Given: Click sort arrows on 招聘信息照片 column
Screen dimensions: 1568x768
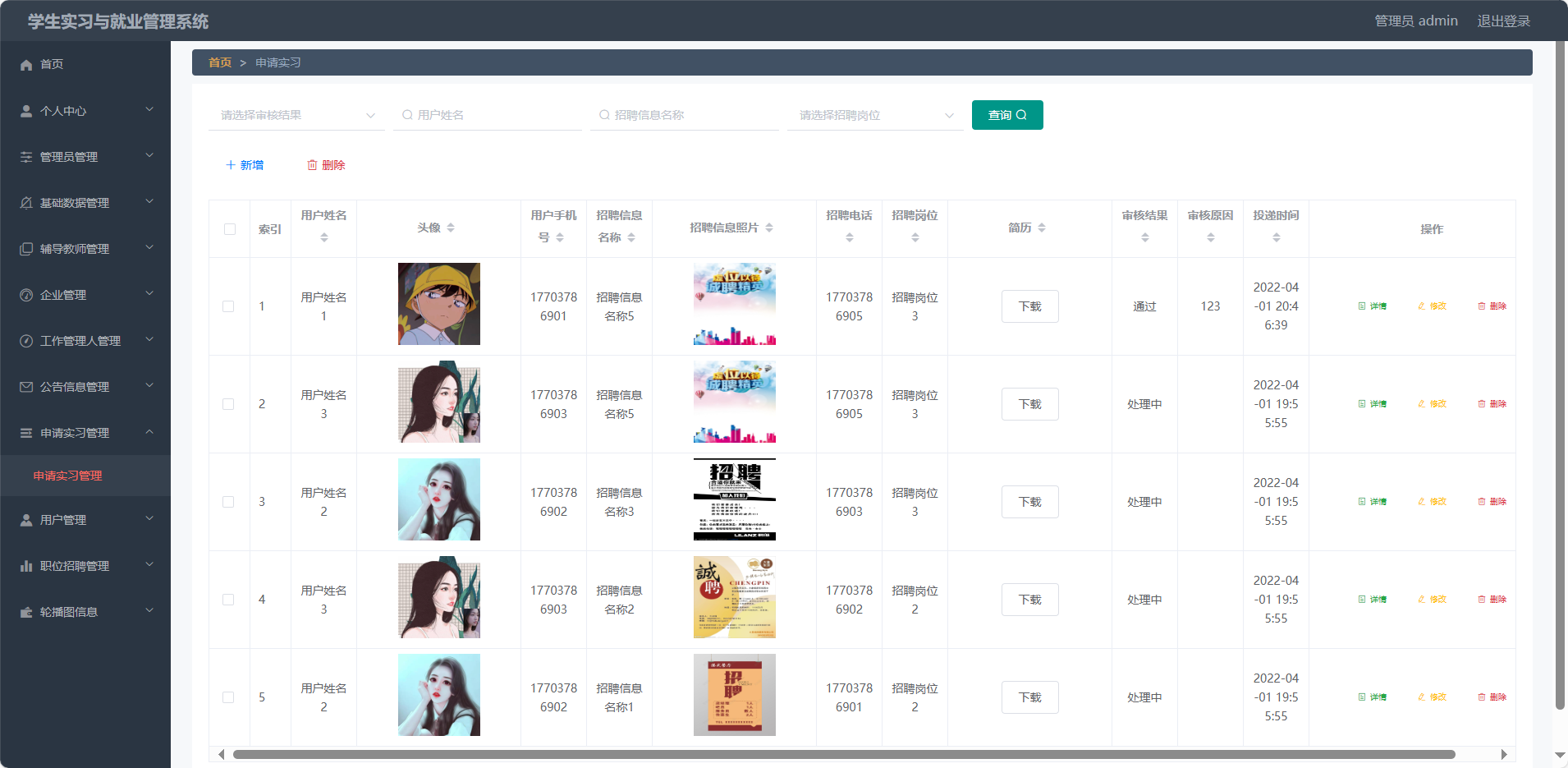Looking at the screenshot, I should click(x=769, y=228).
